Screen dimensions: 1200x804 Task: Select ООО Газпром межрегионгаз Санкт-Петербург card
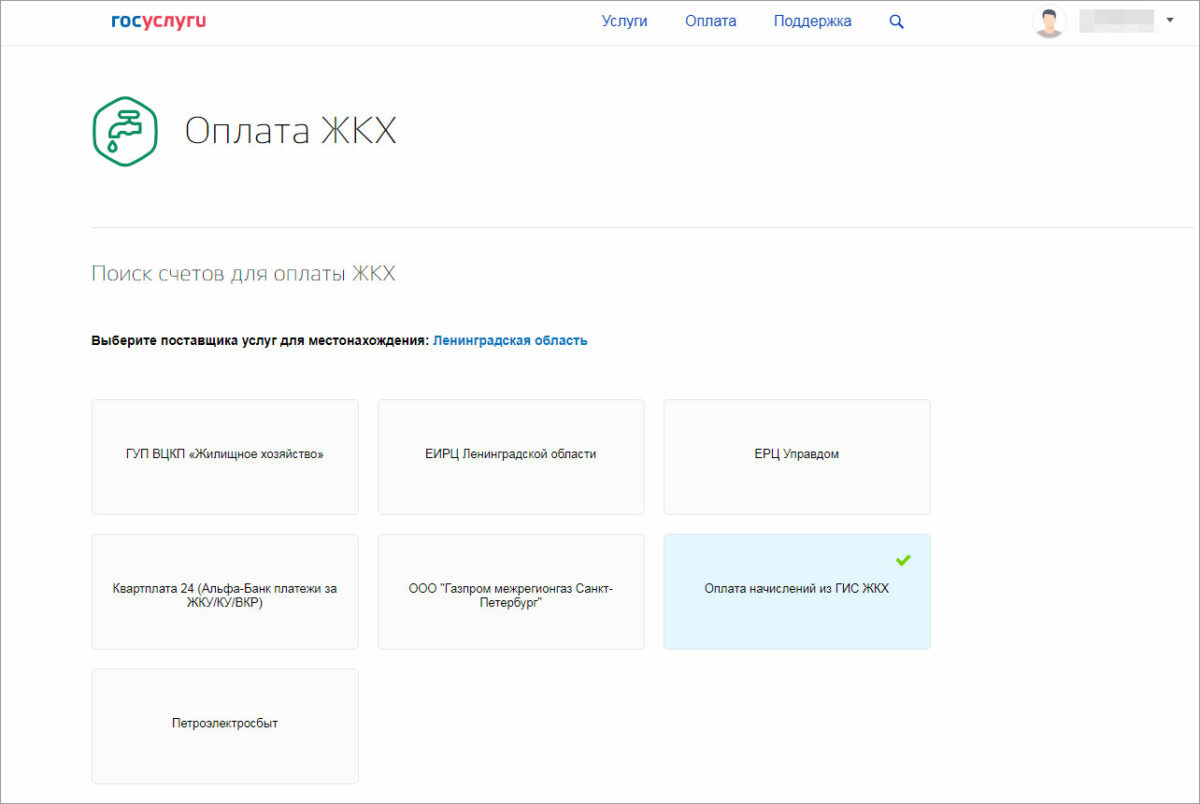click(x=511, y=592)
